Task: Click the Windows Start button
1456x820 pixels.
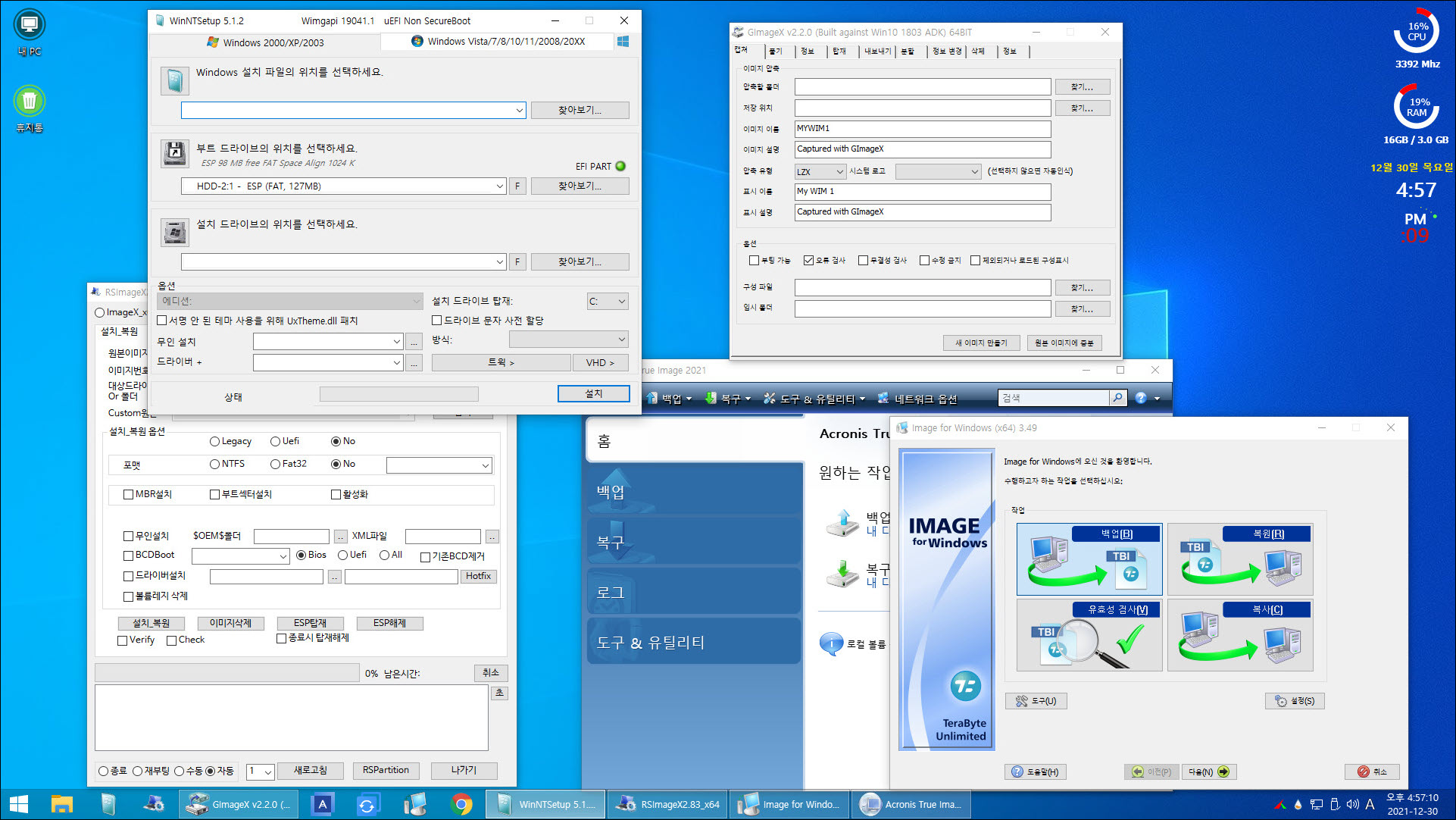Action: (18, 804)
